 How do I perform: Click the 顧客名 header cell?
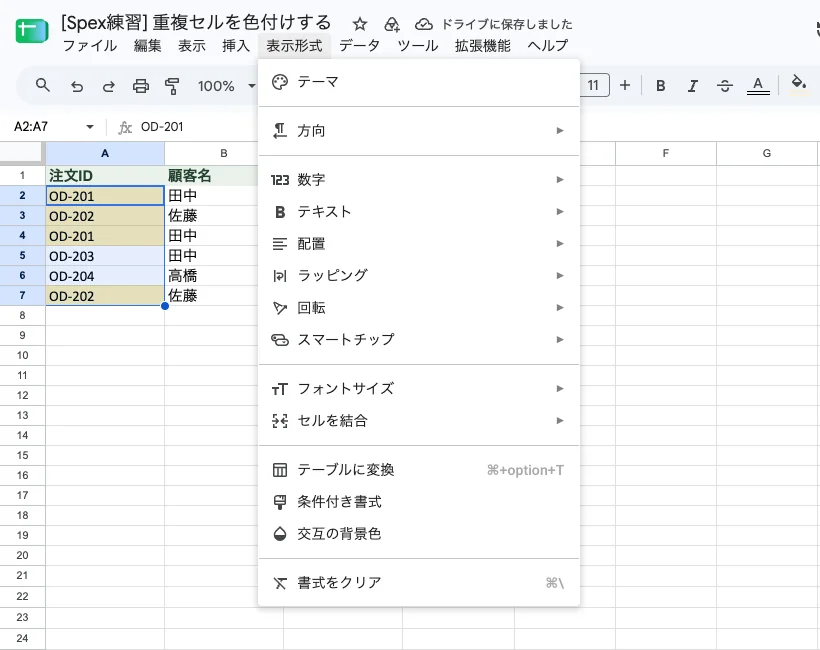click(x=212, y=176)
